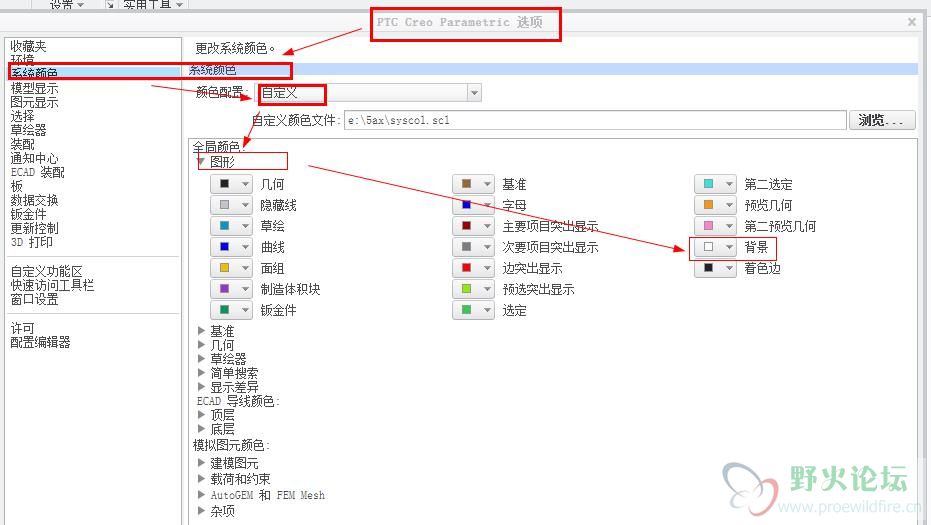Open the 基准 brown color swatch
Screen dimensions: 931x525
(473, 184)
